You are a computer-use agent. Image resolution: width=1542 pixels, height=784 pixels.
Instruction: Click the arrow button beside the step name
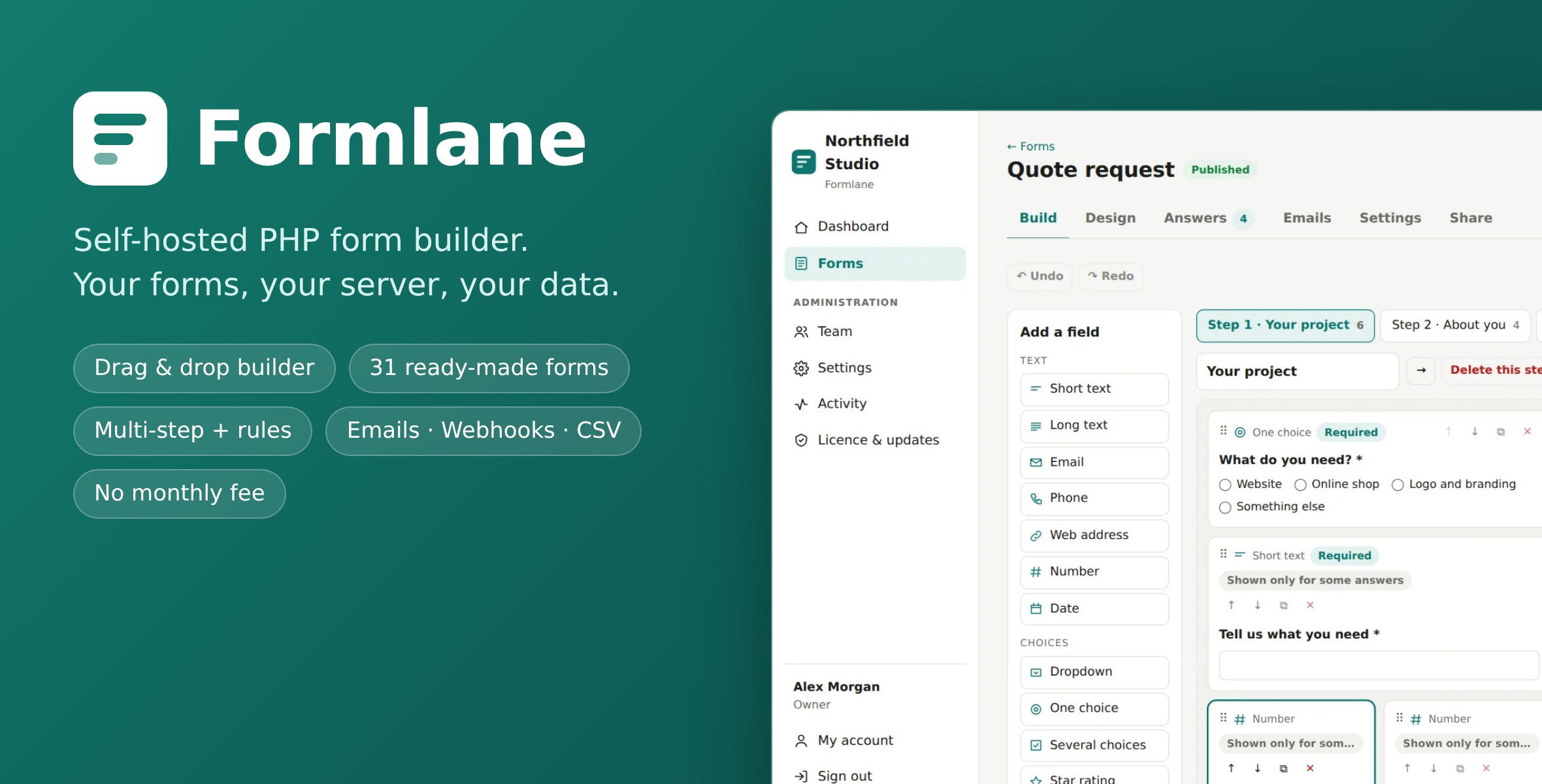pyautogui.click(x=1420, y=370)
